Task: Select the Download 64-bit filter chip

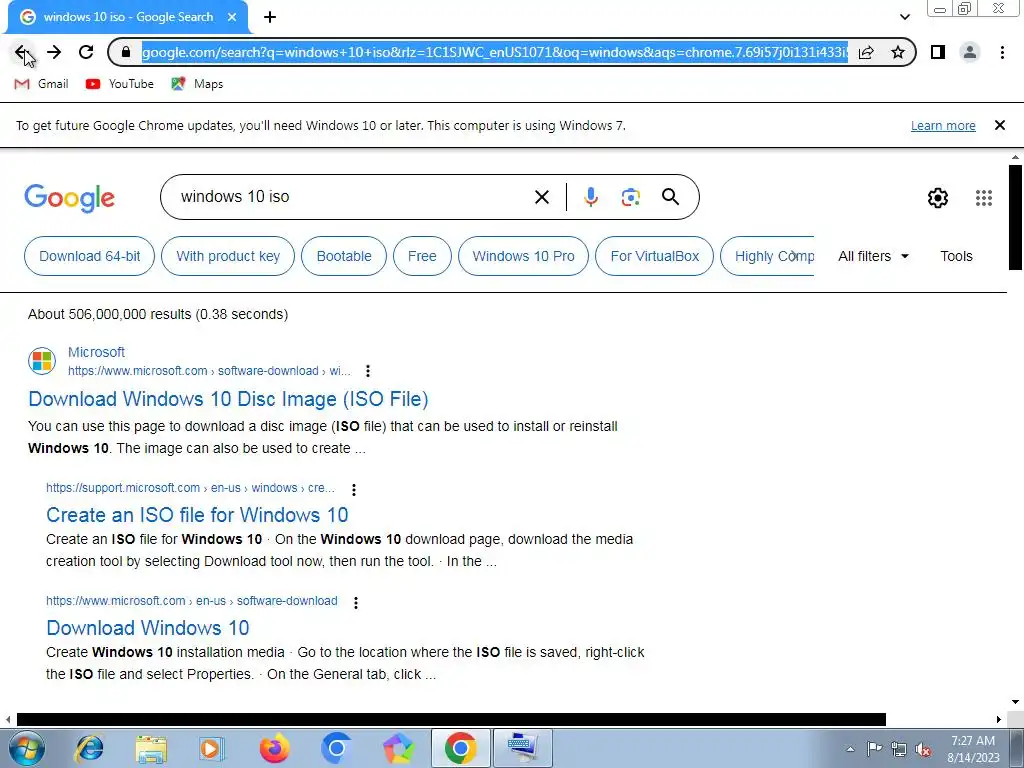Action: click(x=89, y=256)
